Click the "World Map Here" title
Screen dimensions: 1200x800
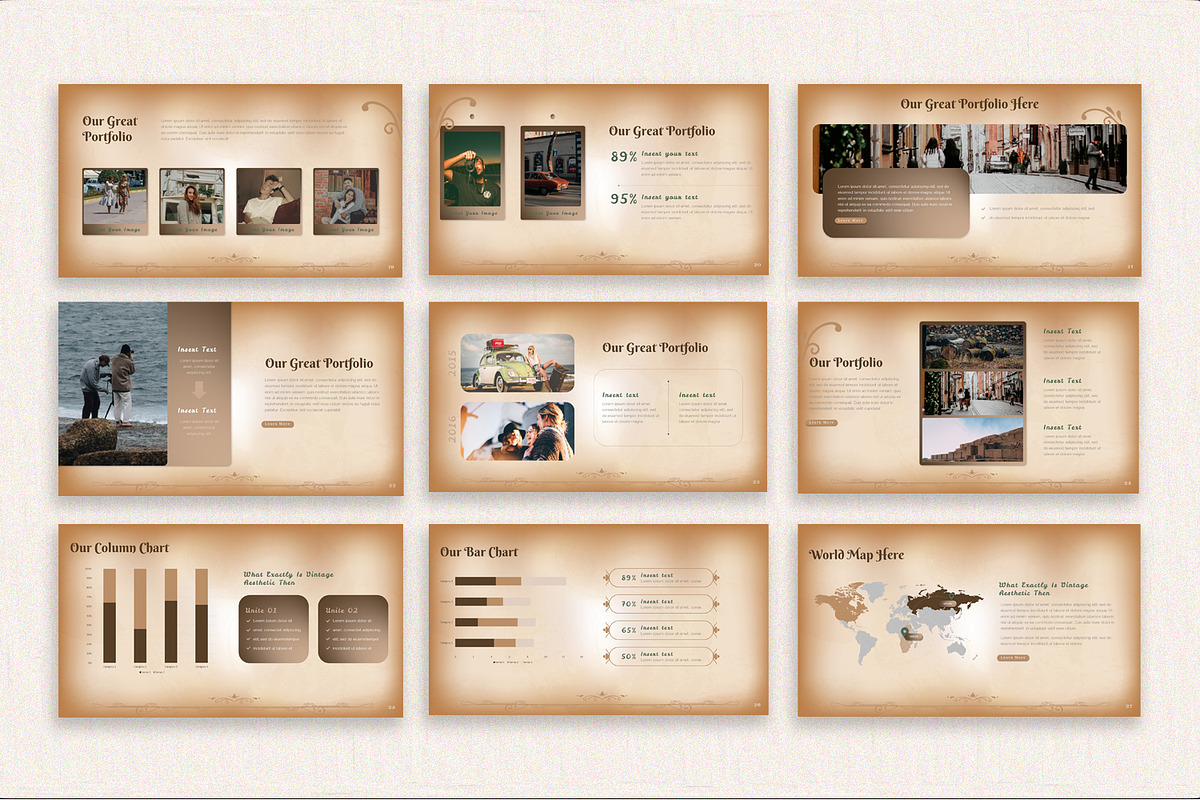857,555
